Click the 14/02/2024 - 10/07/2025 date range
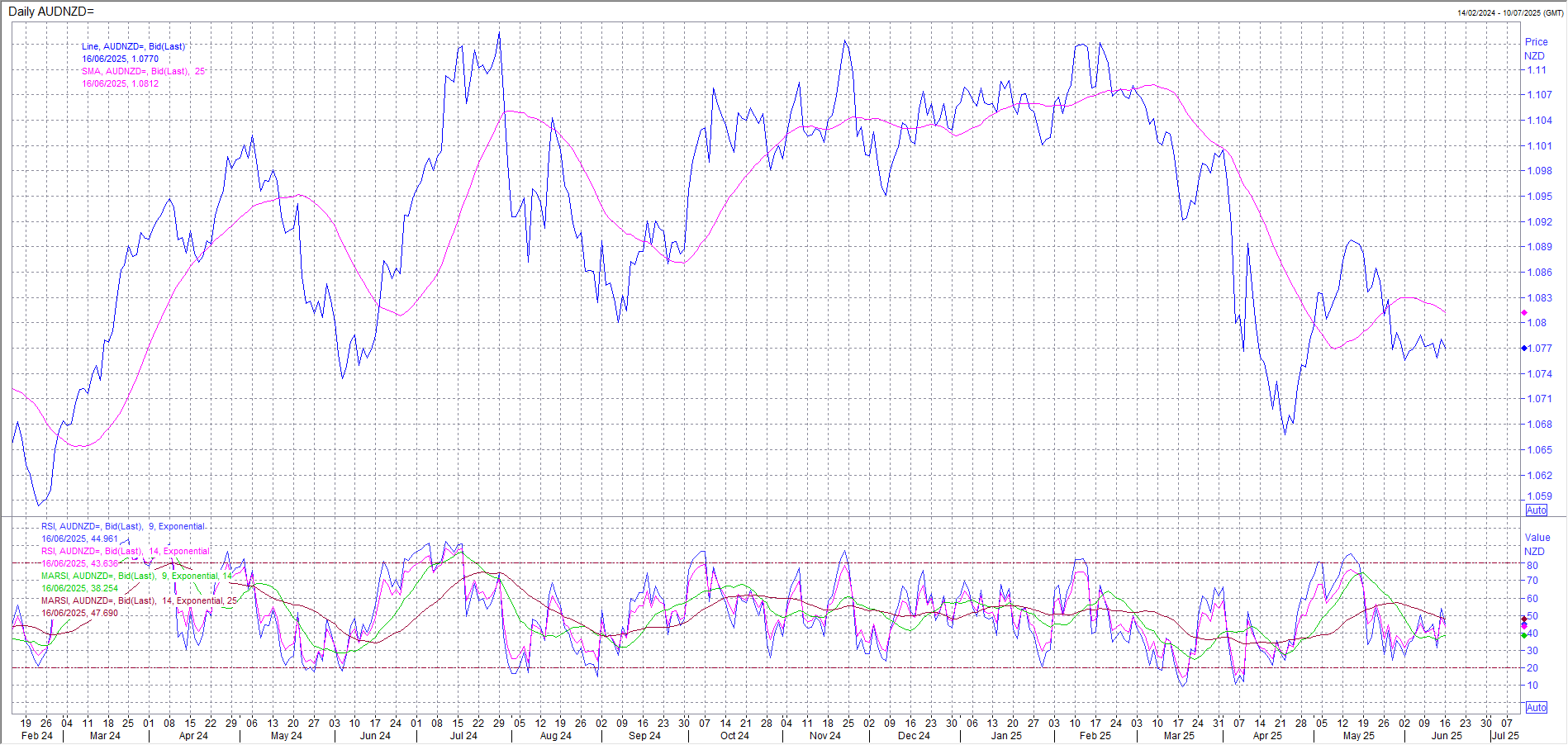The image size is (1568, 745). point(1510,12)
